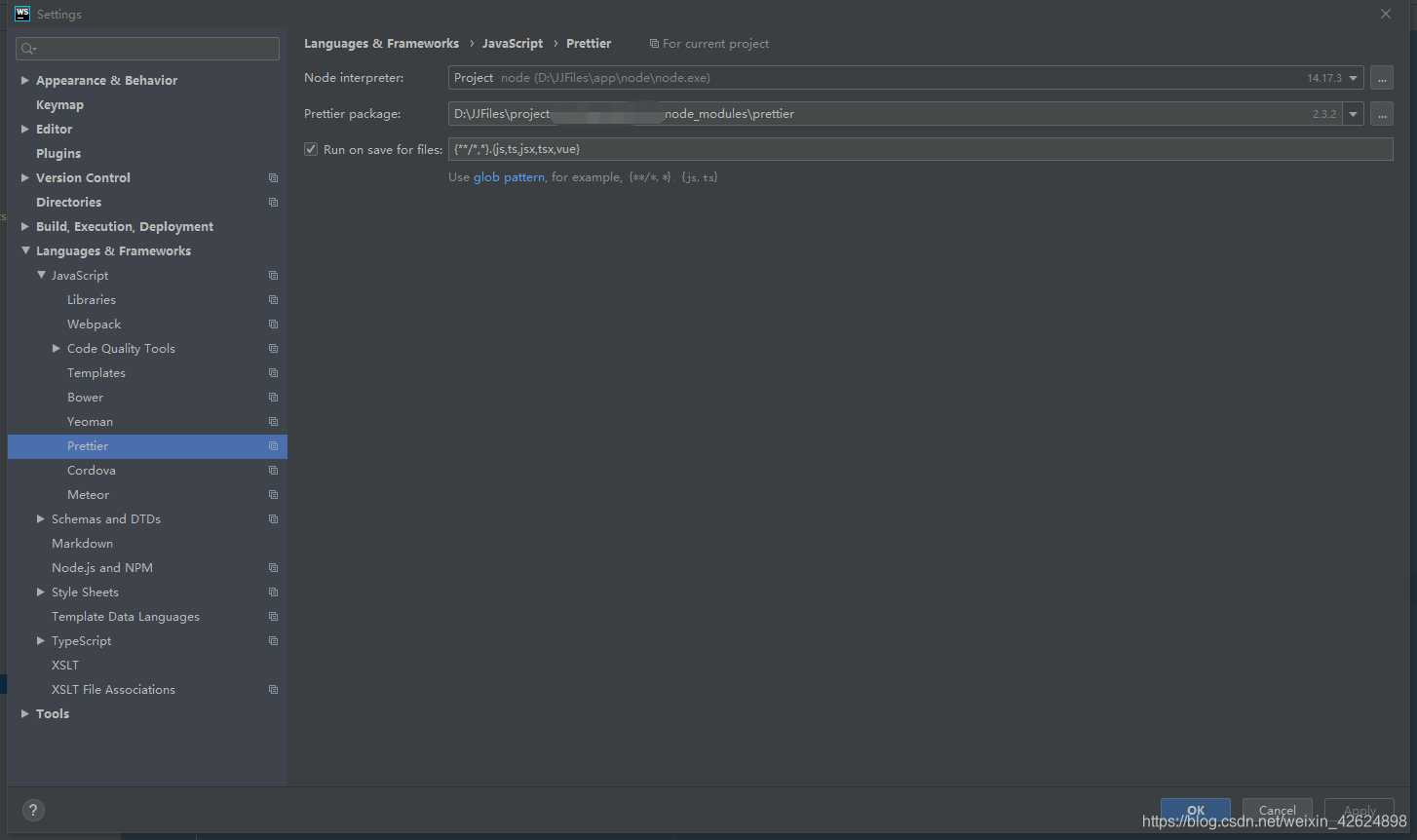Click project-level icon beside Libraries row

[273, 300]
